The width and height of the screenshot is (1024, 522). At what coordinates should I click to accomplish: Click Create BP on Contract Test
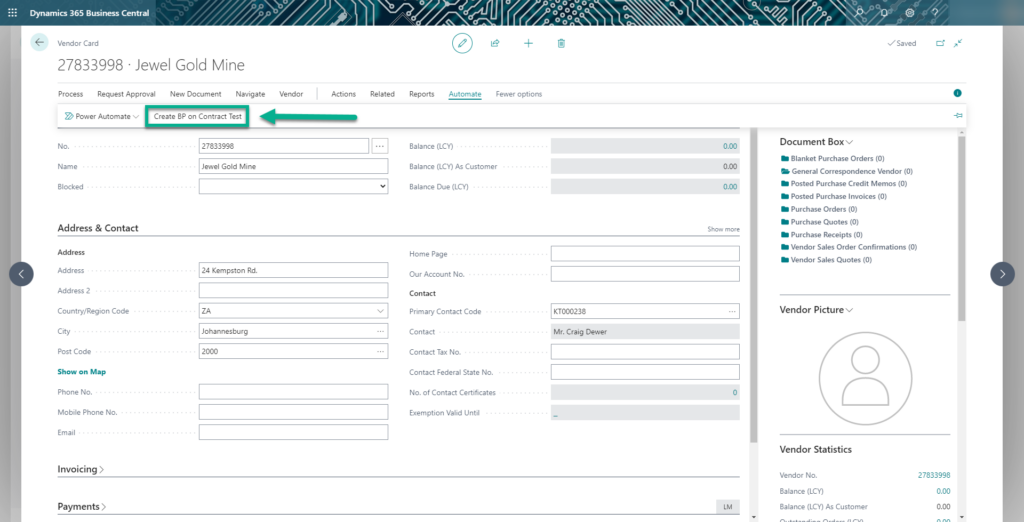198,116
